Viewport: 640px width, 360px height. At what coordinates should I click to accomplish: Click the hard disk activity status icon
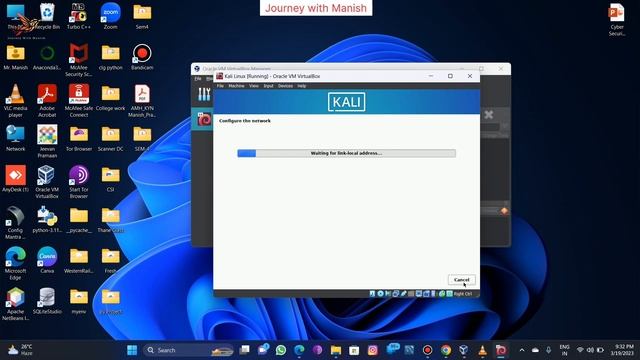click(x=372, y=294)
